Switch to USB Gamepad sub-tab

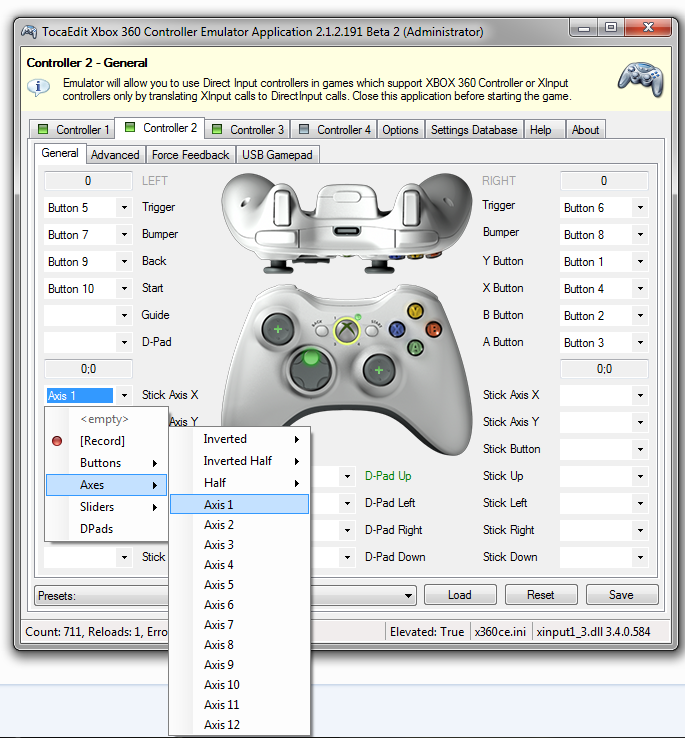pos(277,155)
